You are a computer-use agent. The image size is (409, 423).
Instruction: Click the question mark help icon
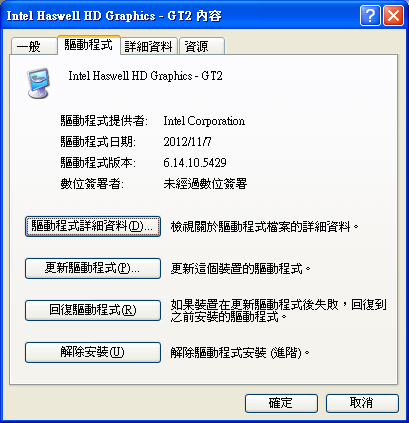click(370, 15)
